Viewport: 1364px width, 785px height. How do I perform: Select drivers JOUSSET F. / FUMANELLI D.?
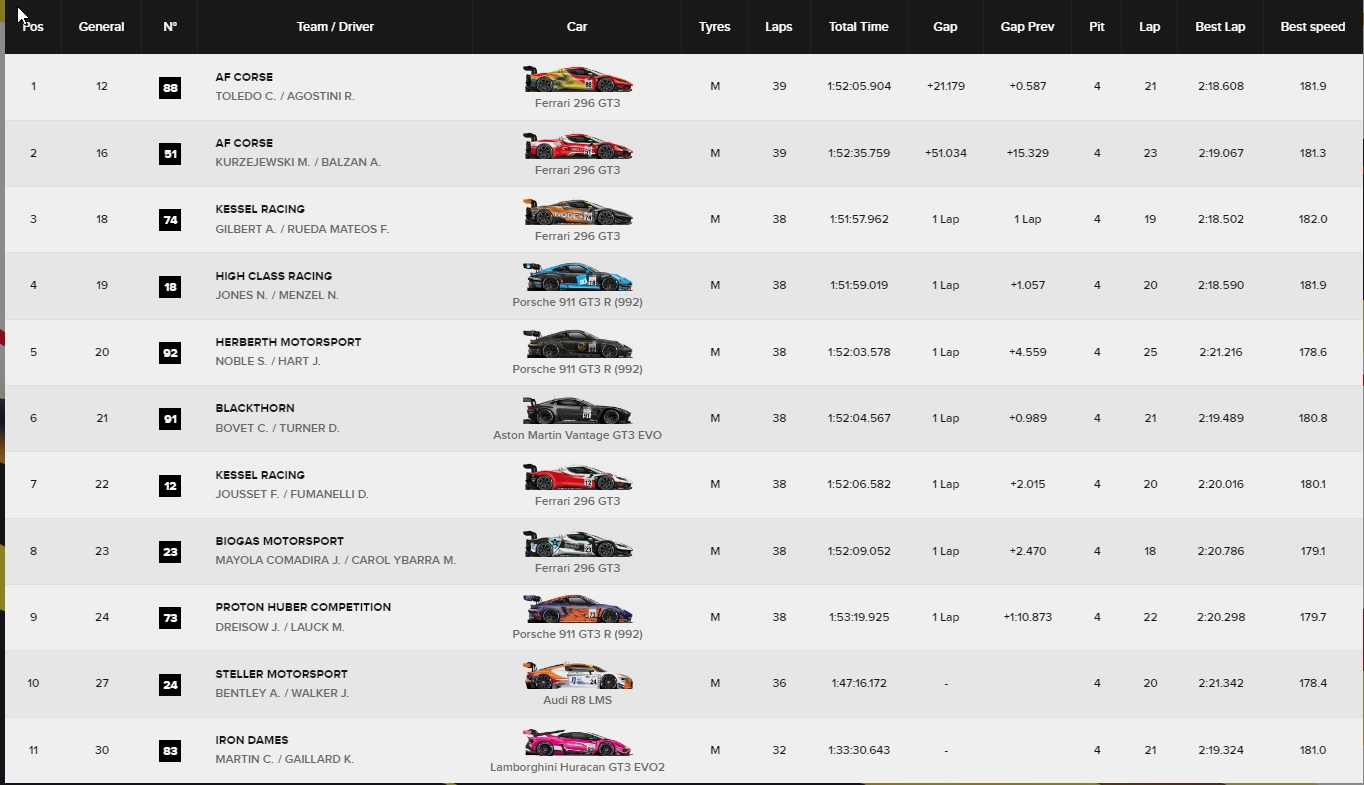292,494
